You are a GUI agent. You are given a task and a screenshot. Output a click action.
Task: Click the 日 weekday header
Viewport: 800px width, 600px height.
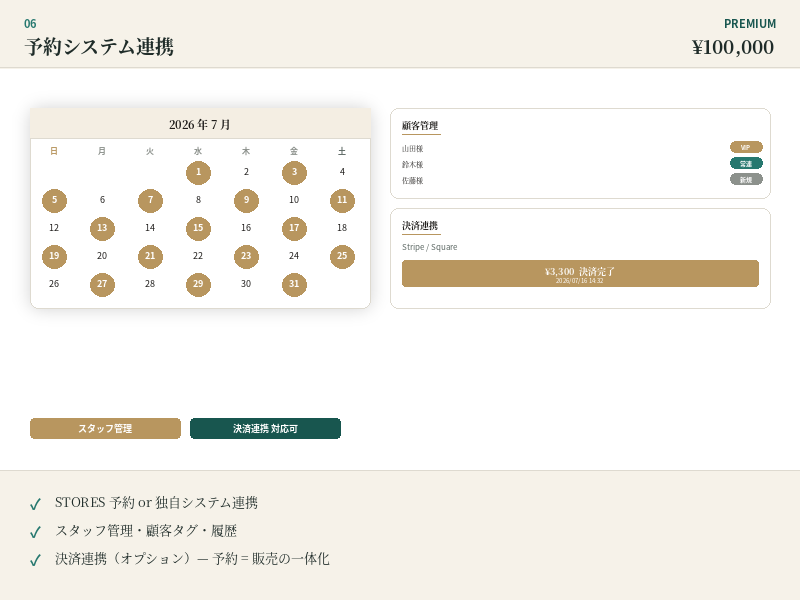[54, 151]
